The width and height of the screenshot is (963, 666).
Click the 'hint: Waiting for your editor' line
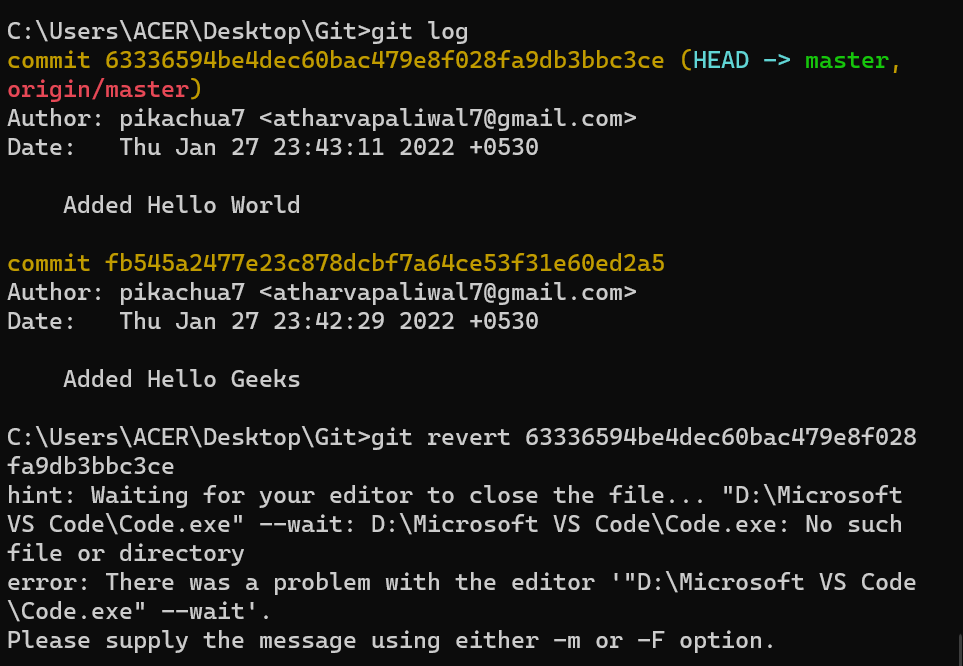coord(454,495)
